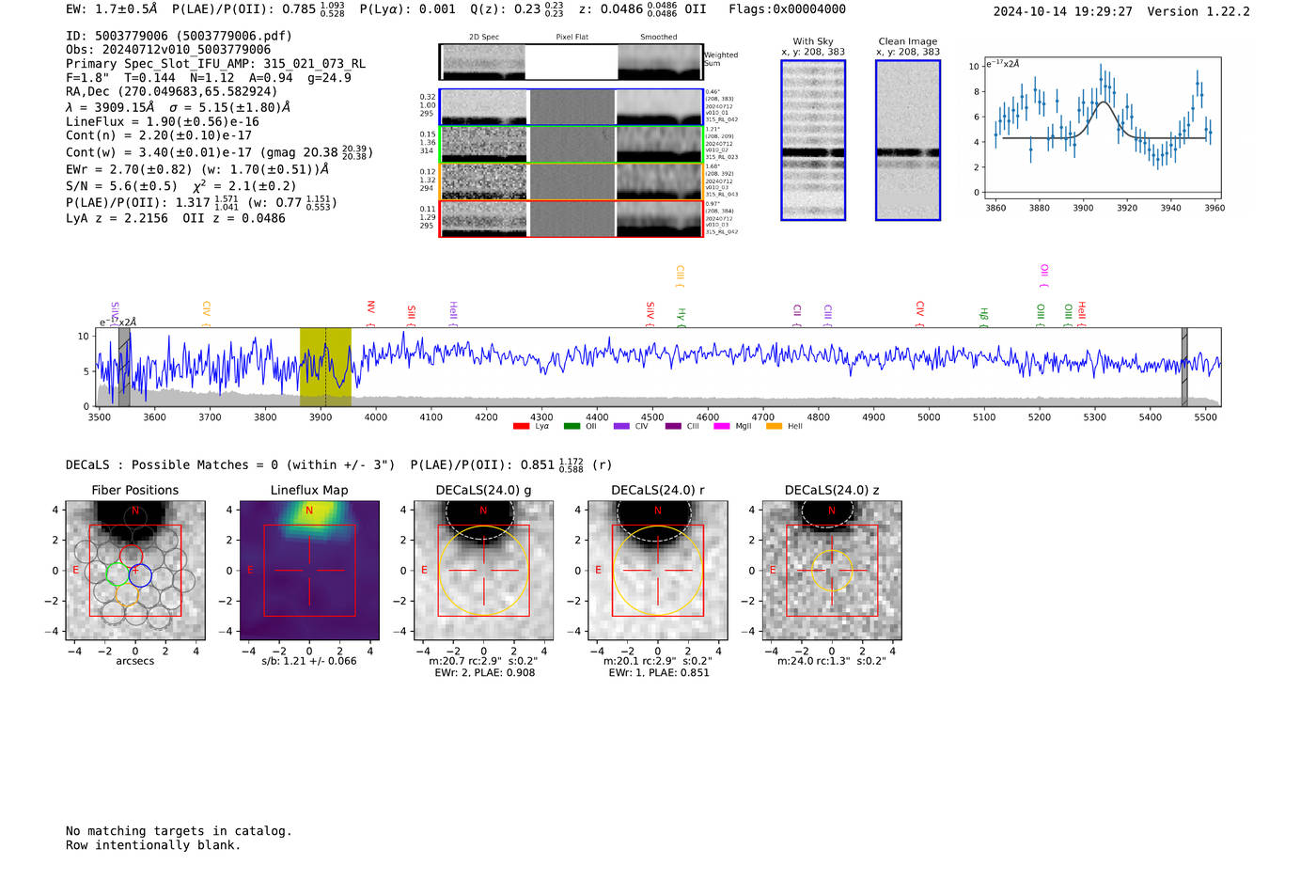Click the blue fiber circle in Fiber Positions
Image resolution: width=1316 pixels, height=896 pixels.
(x=139, y=574)
